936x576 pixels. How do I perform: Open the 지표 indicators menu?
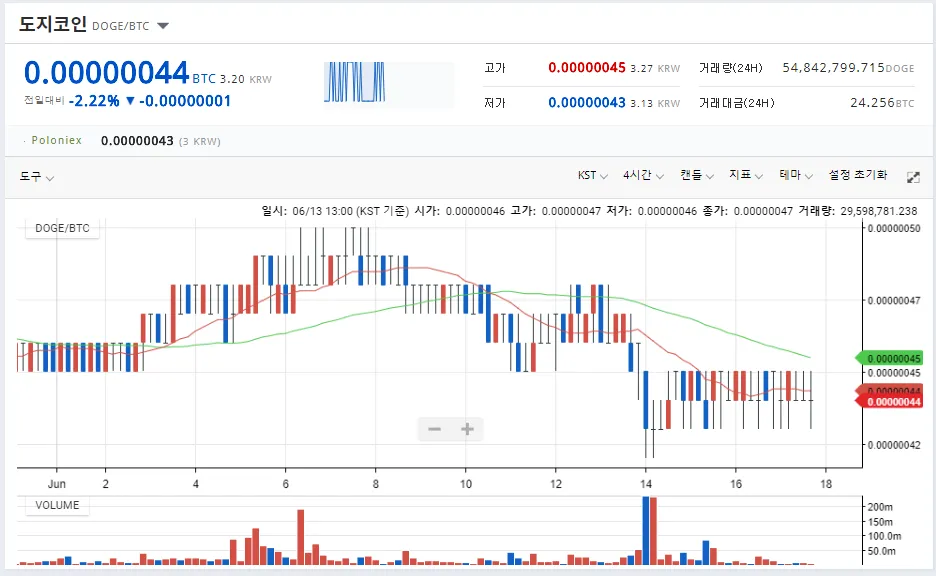pos(746,175)
